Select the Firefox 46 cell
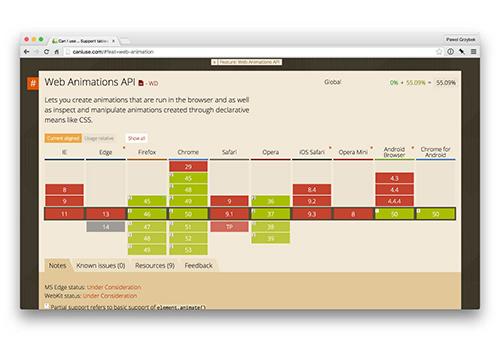 pos(147,214)
